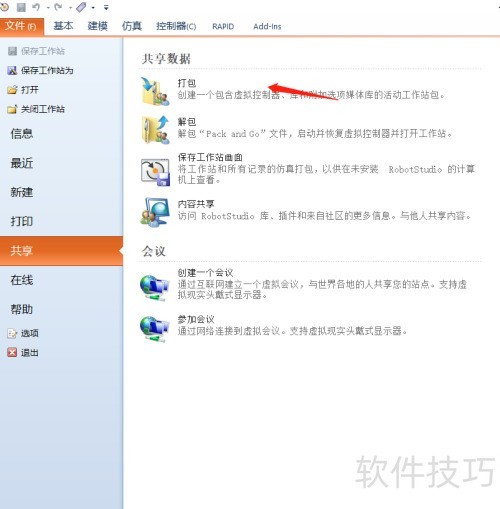500x509 pixels.
Task: Click the Unpack (解包) folder icon
Action: click(155, 130)
